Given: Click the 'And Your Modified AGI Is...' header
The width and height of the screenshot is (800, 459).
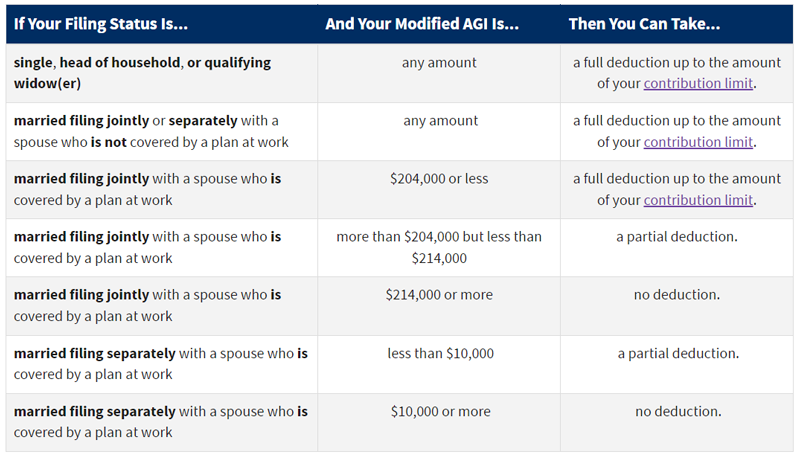Looking at the screenshot, I should 422,24.
